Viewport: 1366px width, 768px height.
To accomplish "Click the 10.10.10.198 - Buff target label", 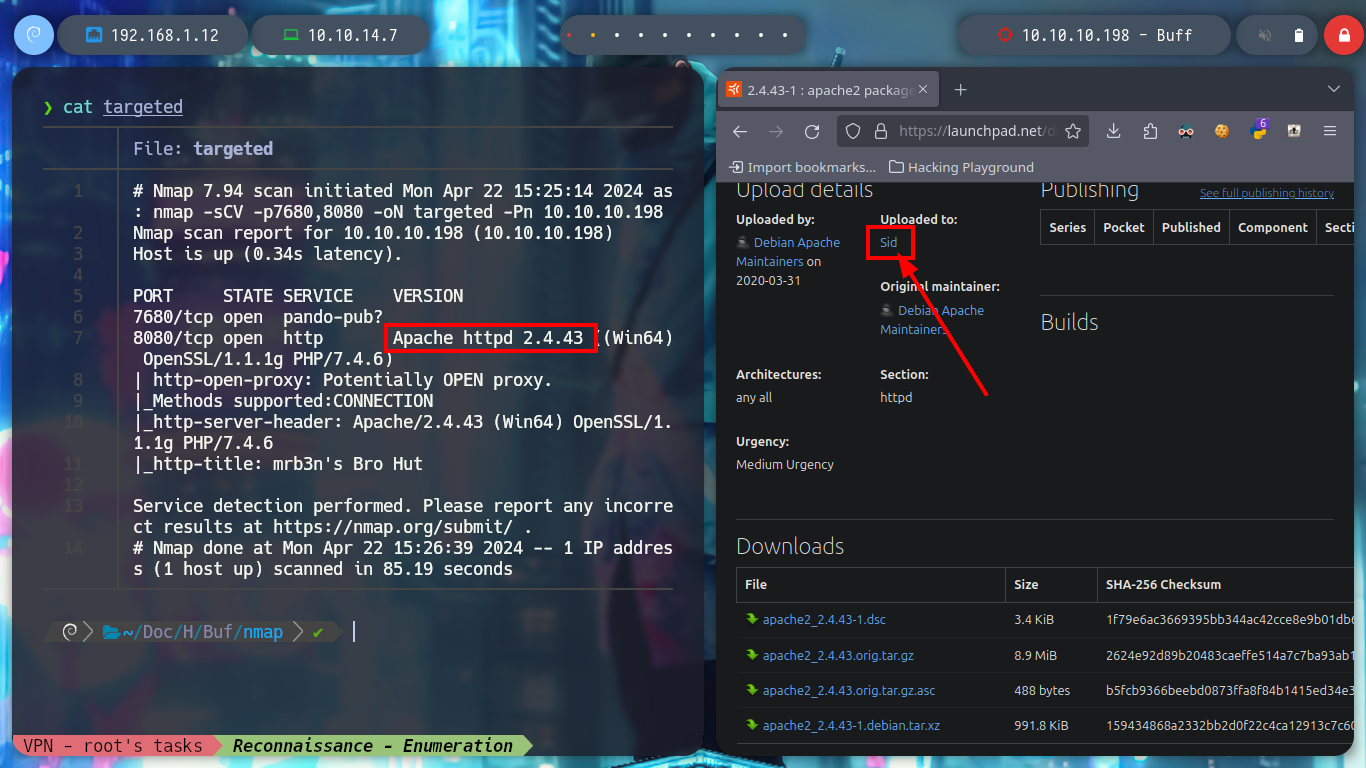I will click(1107, 35).
